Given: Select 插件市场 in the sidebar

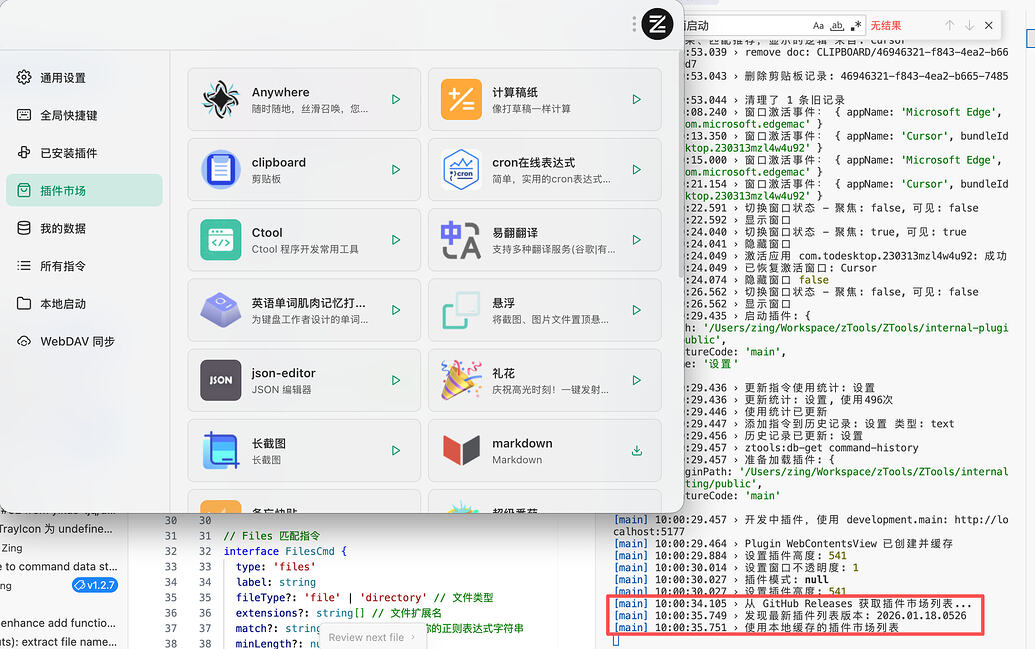Looking at the screenshot, I should pos(84,190).
